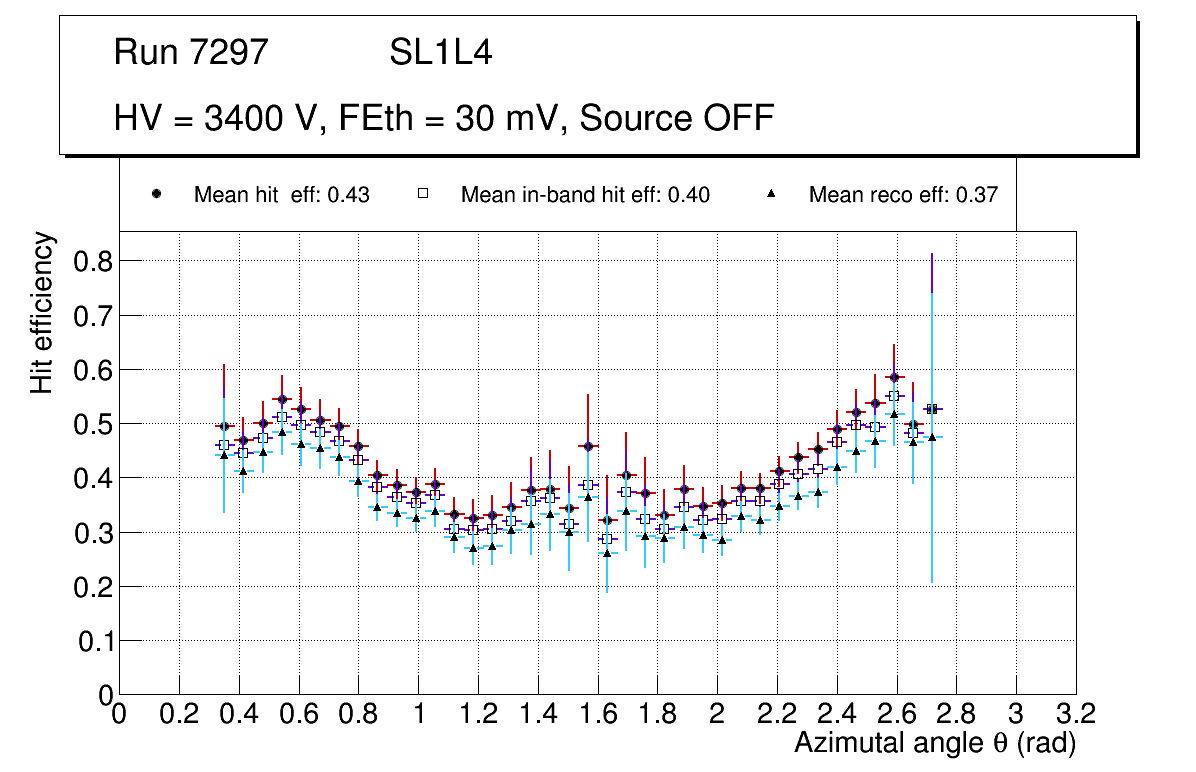Click the rightmost open square data point
This screenshot has width=1196, height=772.
point(931,409)
